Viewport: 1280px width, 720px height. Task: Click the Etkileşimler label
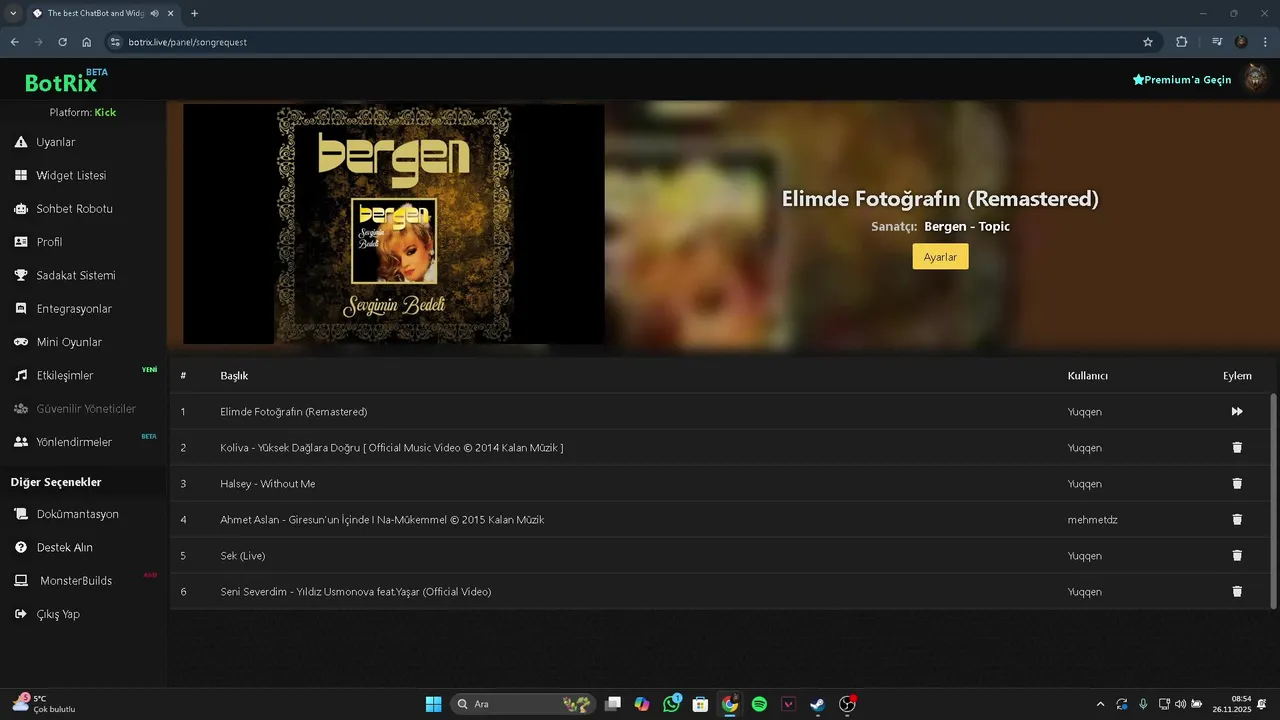click(65, 375)
